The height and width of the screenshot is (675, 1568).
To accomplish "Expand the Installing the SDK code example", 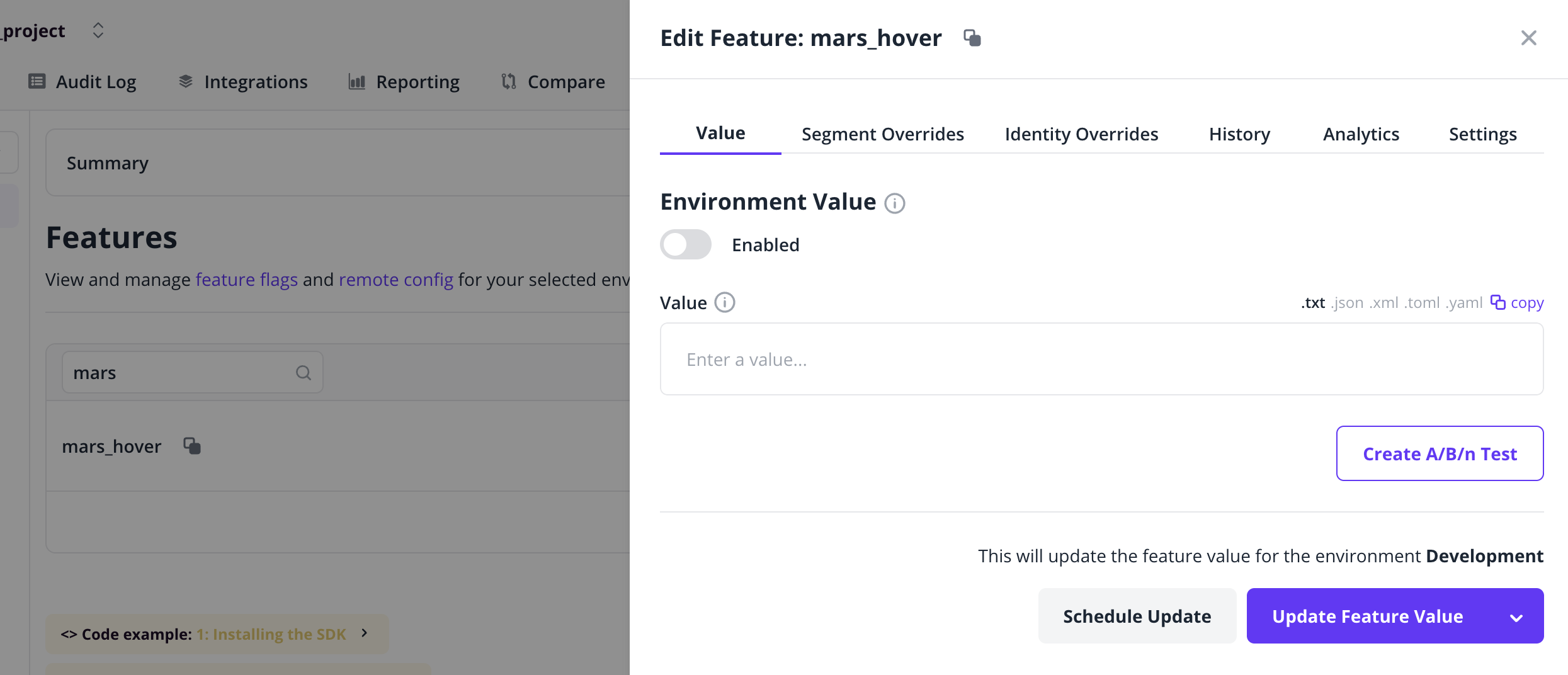I will point(364,633).
